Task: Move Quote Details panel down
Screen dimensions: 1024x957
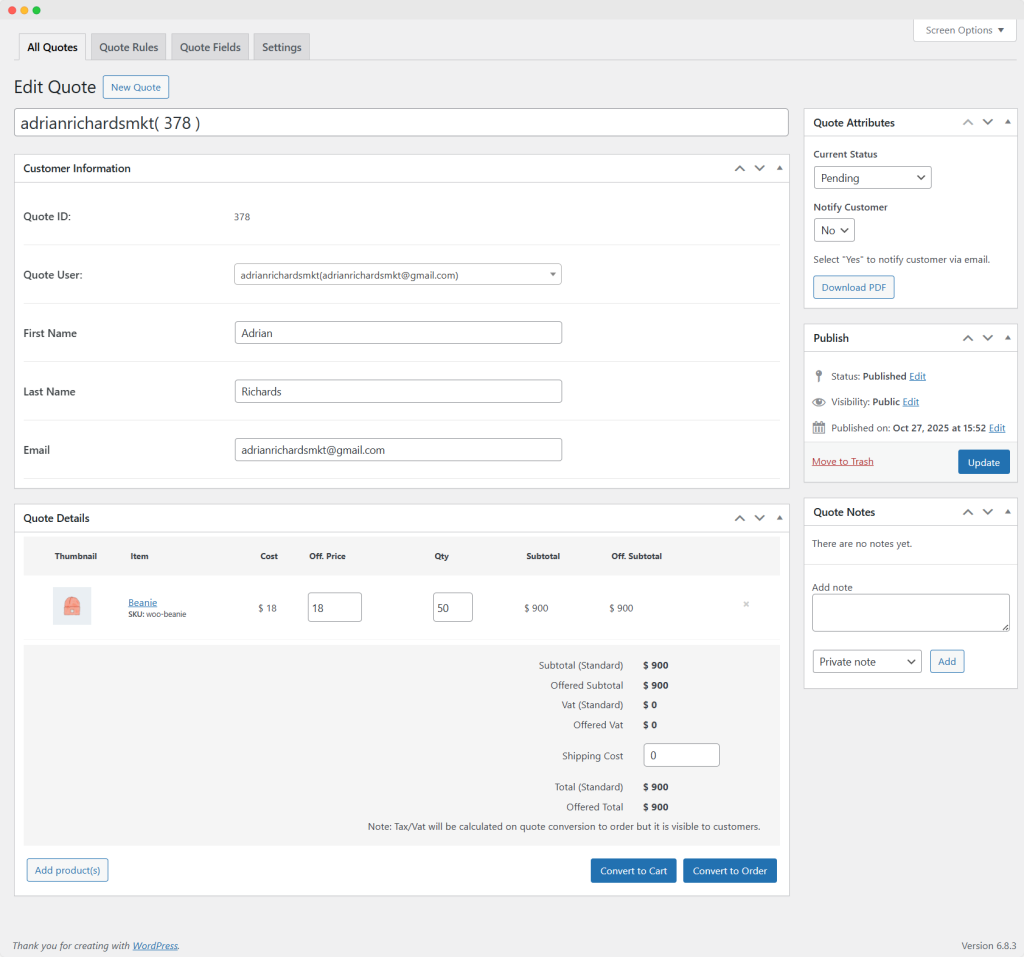Action: [x=759, y=518]
